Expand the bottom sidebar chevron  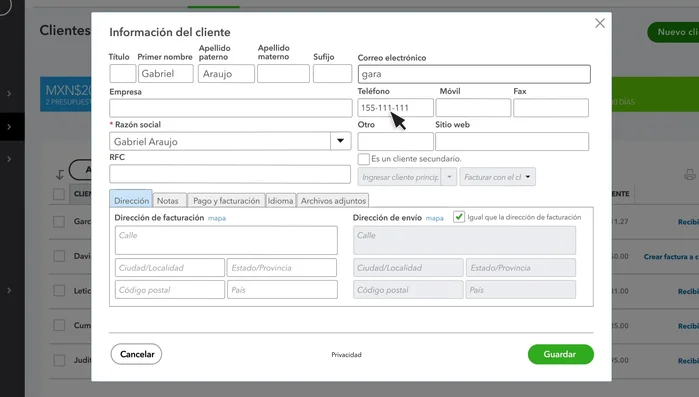[x=9, y=291]
